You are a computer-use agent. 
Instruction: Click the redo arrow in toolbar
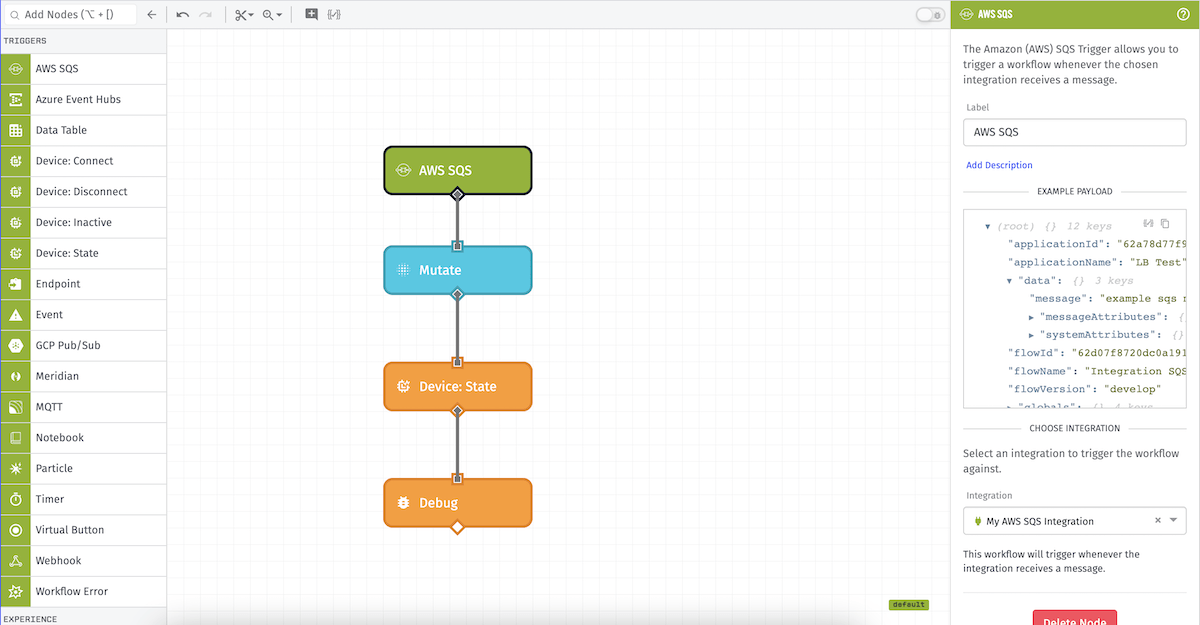click(x=205, y=15)
